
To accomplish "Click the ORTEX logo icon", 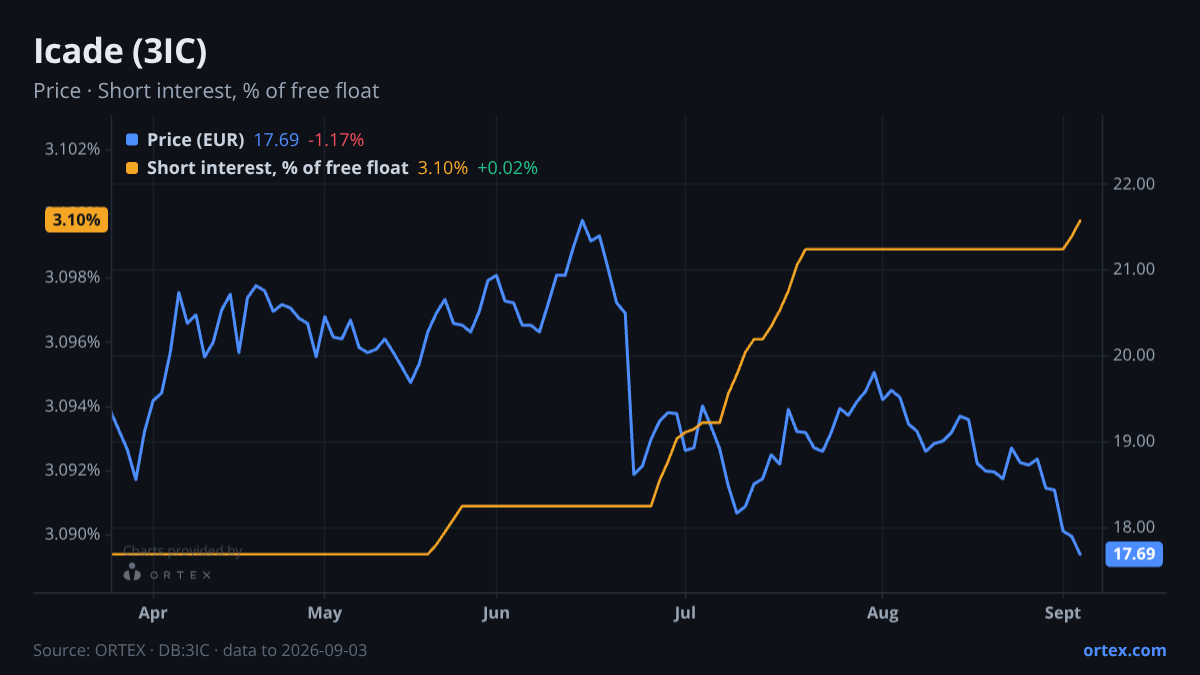I will point(131,573).
